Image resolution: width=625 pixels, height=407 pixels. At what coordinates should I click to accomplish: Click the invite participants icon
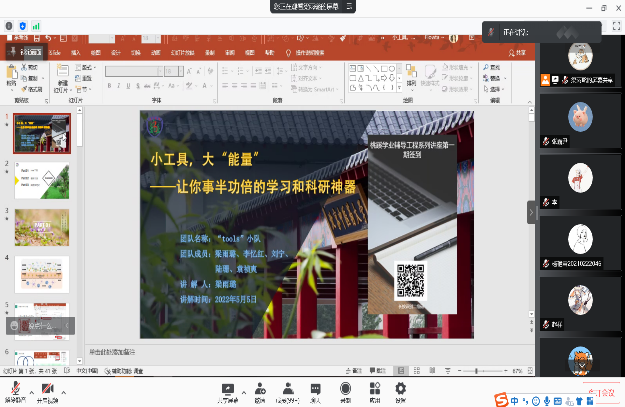pyautogui.click(x=259, y=389)
